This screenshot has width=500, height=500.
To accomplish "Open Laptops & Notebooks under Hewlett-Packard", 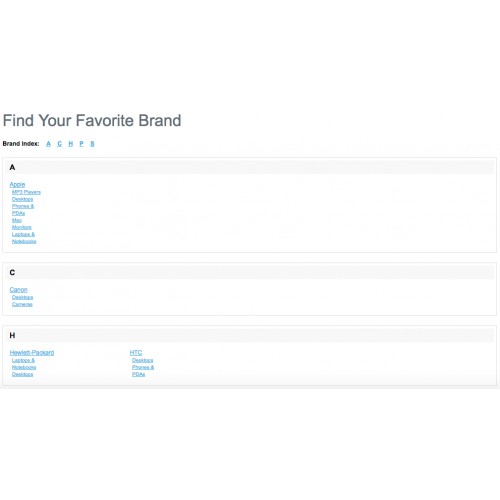I will [24, 364].
